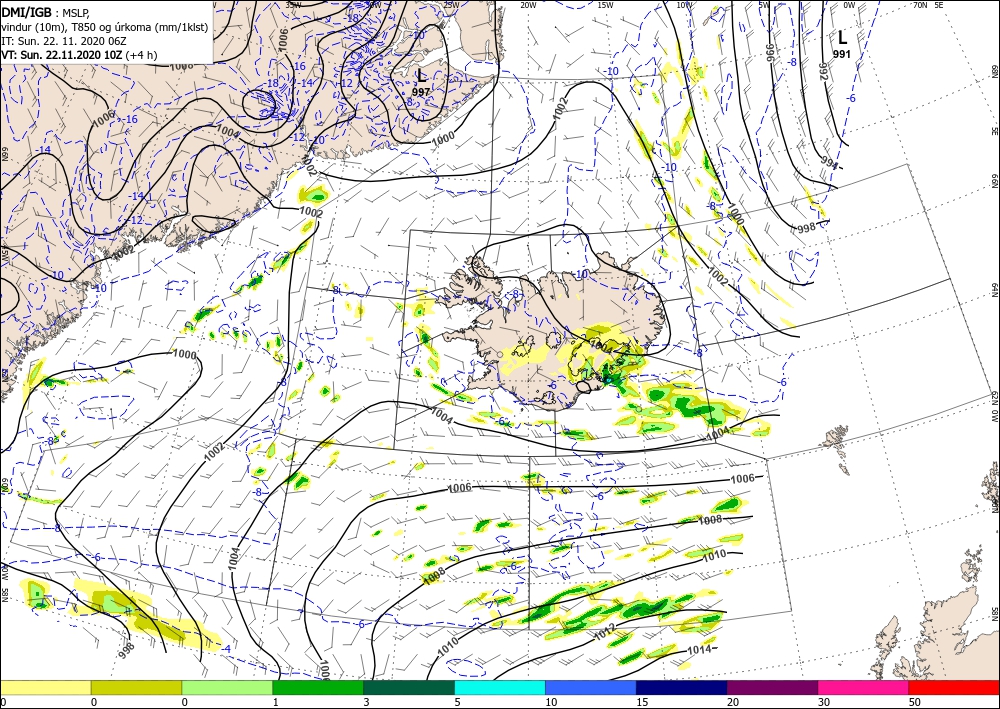The height and width of the screenshot is (709, 1000).
Task: Click legend tick value "15" on color bar
Action: (x=642, y=702)
